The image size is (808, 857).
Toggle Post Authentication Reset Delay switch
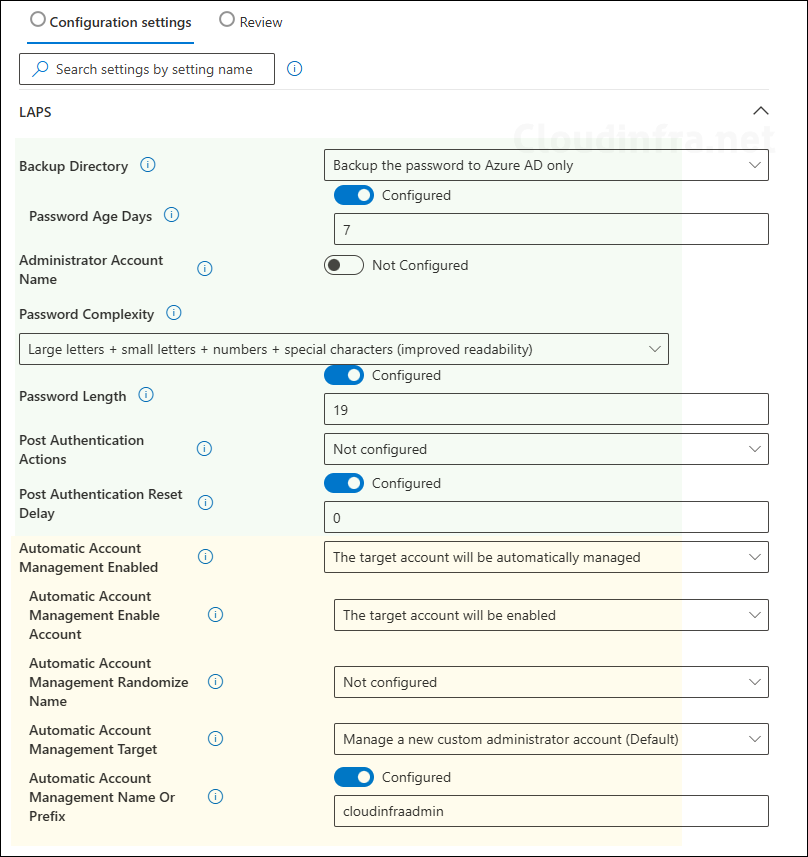tap(344, 483)
